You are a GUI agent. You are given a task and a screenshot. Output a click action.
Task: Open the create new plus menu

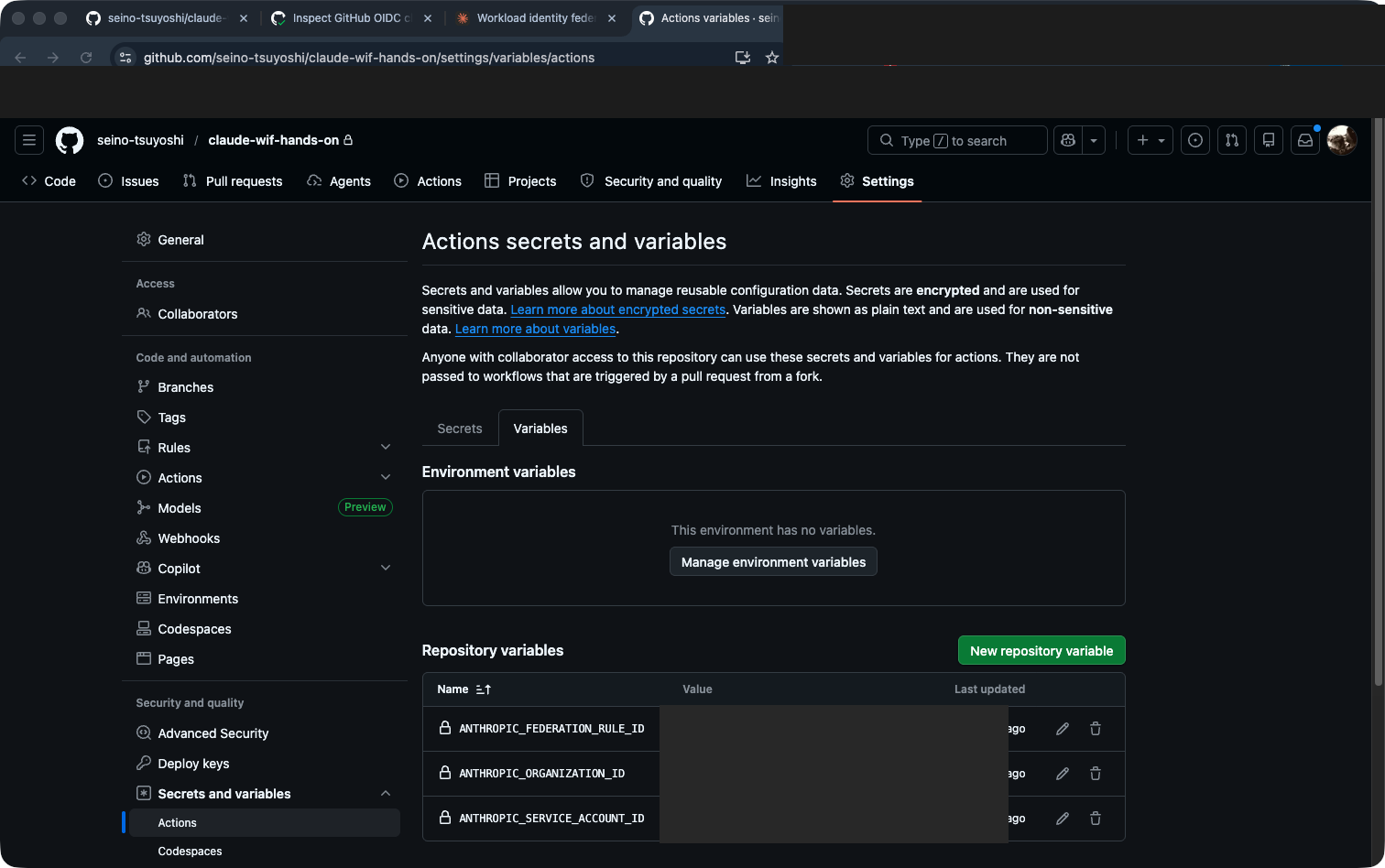(1151, 140)
